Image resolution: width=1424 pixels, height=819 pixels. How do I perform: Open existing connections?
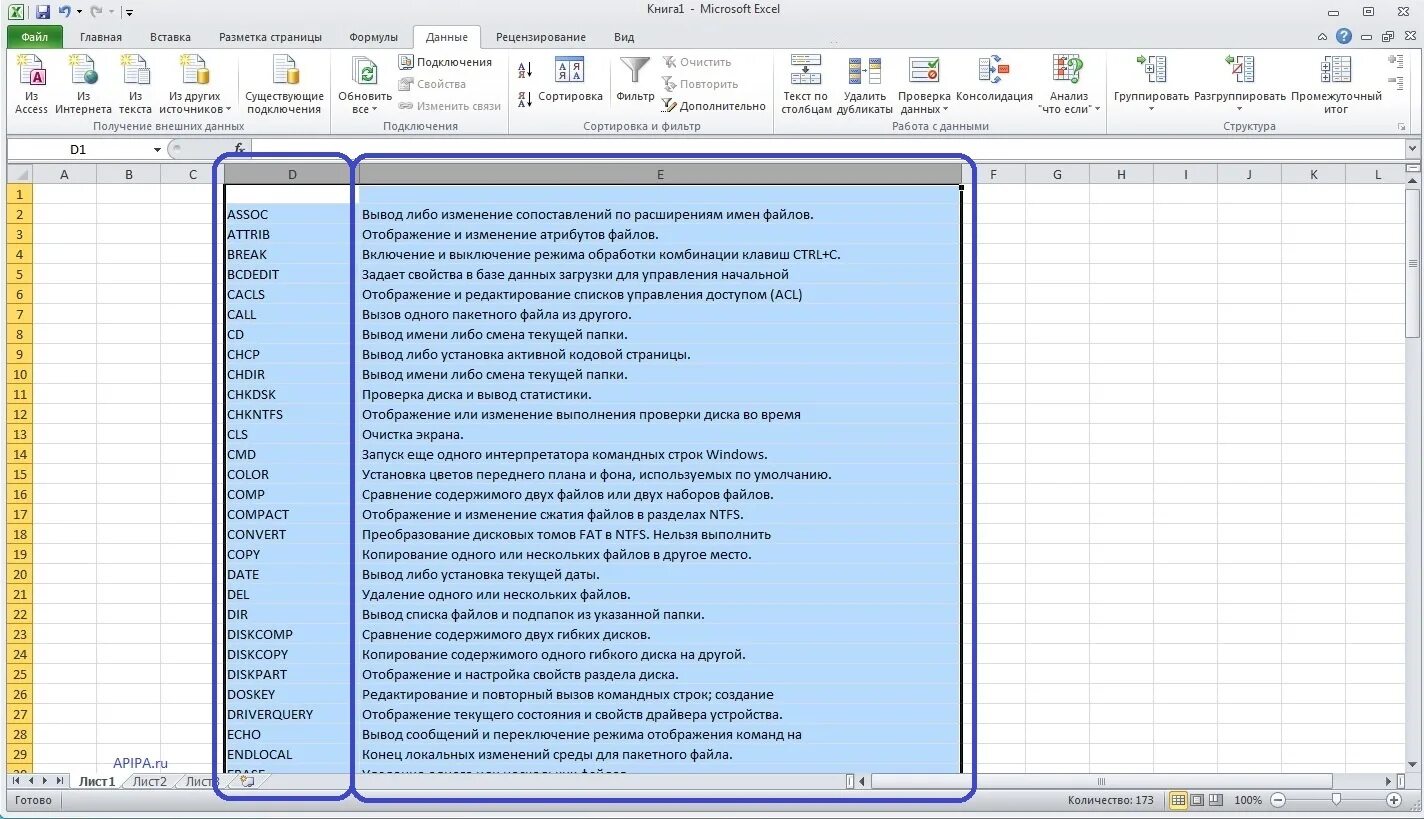(x=284, y=85)
